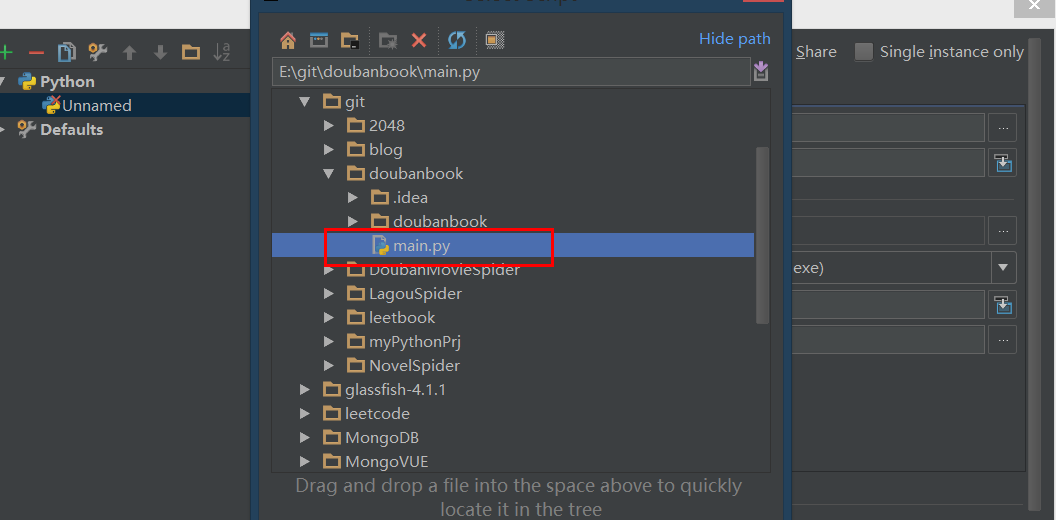Edit defaults with the wrench icon
1056x520 pixels.
tap(98, 52)
